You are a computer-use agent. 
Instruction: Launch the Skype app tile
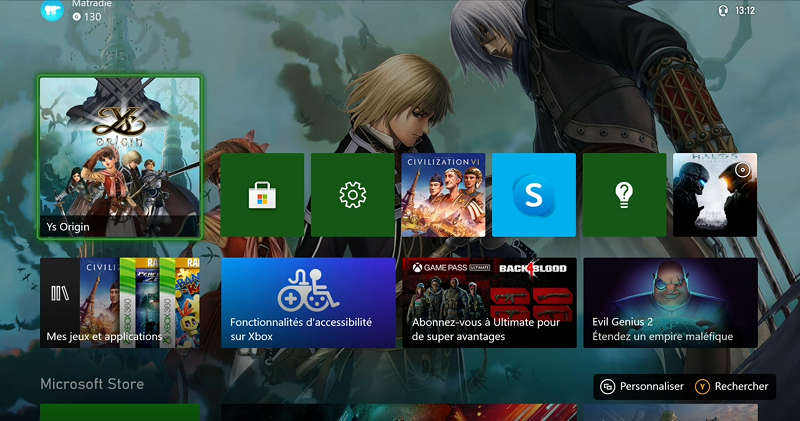[534, 195]
